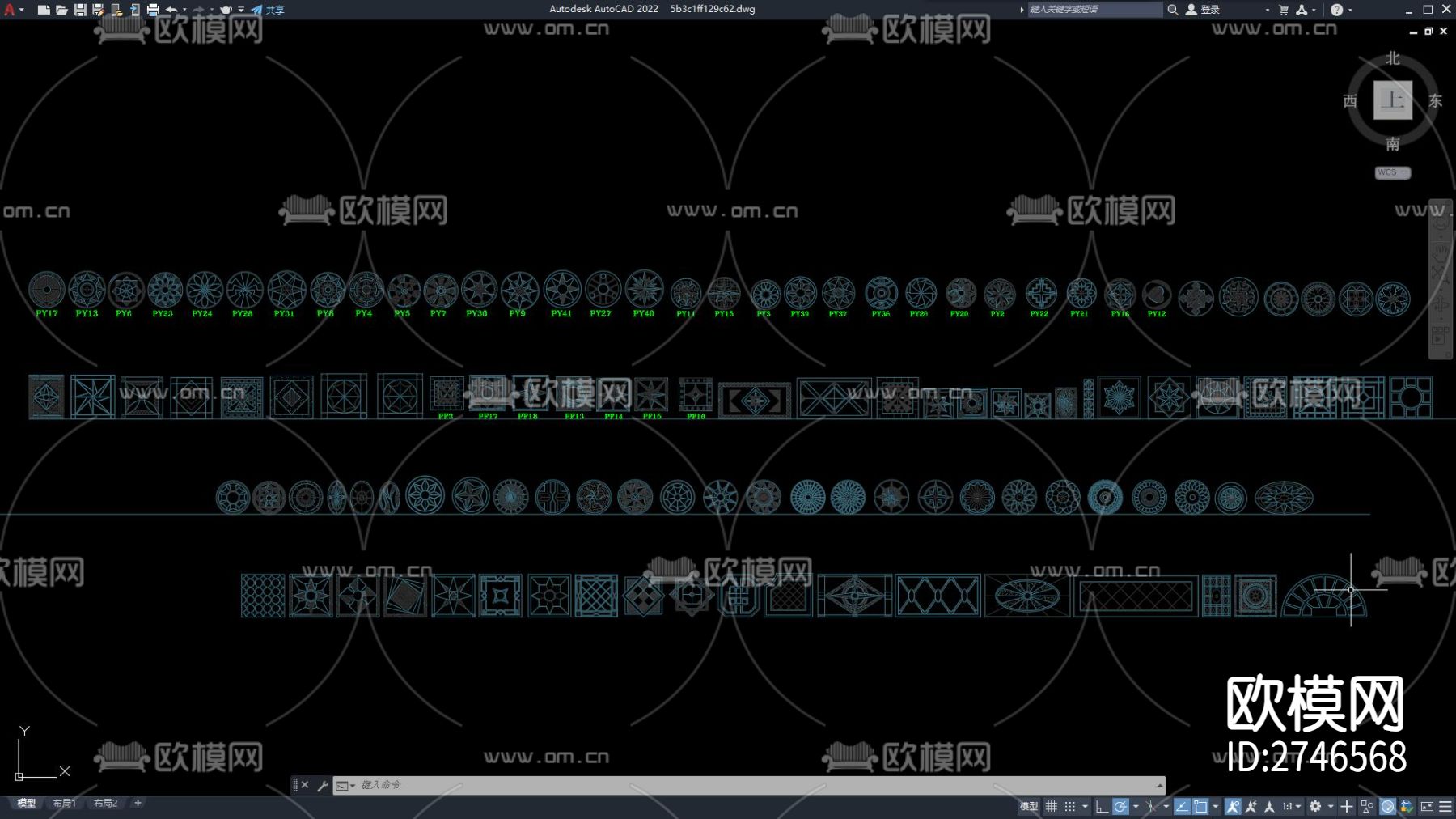Click 模型 space button in status bar
This screenshot has width=1456, height=819.
coord(1028,806)
